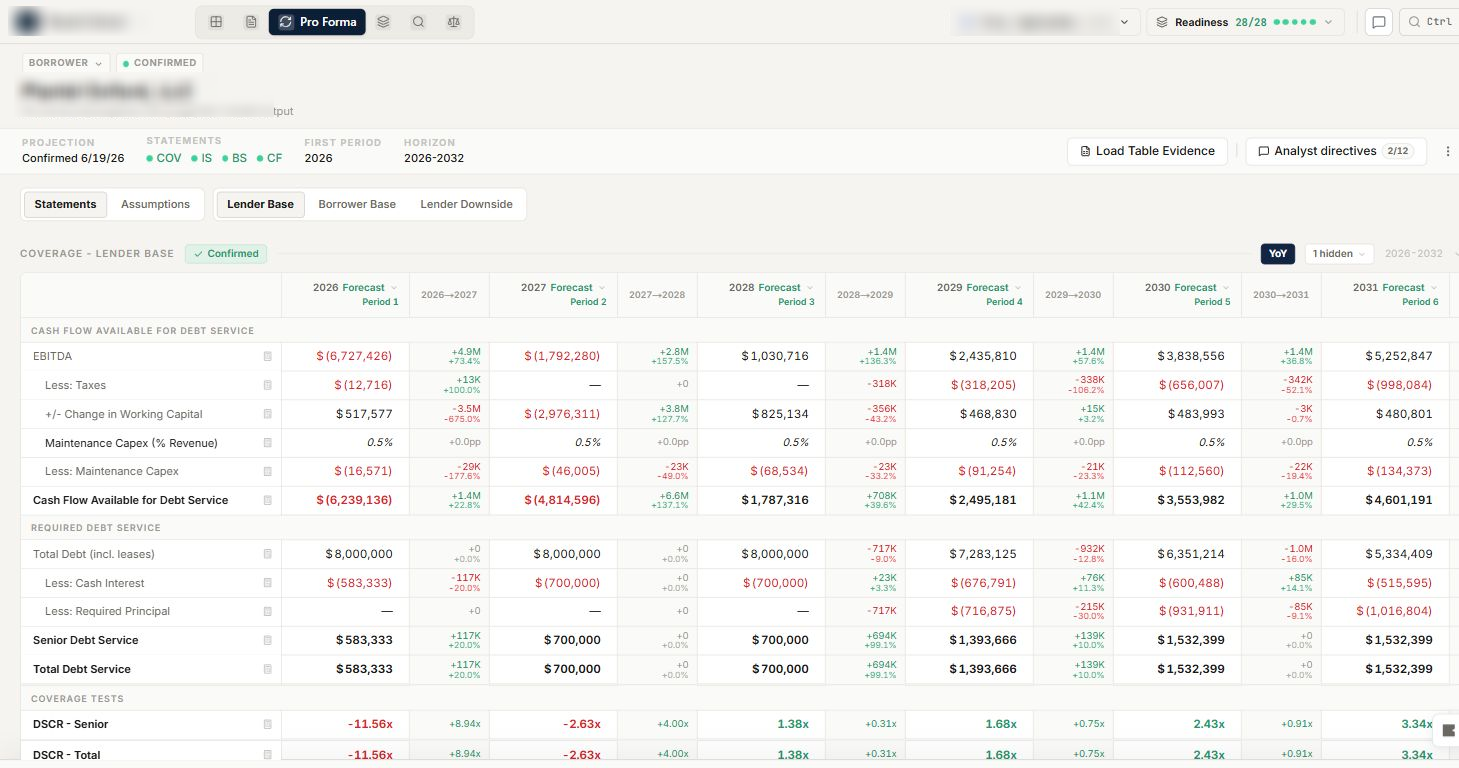Click Load Table Evidence button
The width and height of the screenshot is (1459, 768).
1147,151
